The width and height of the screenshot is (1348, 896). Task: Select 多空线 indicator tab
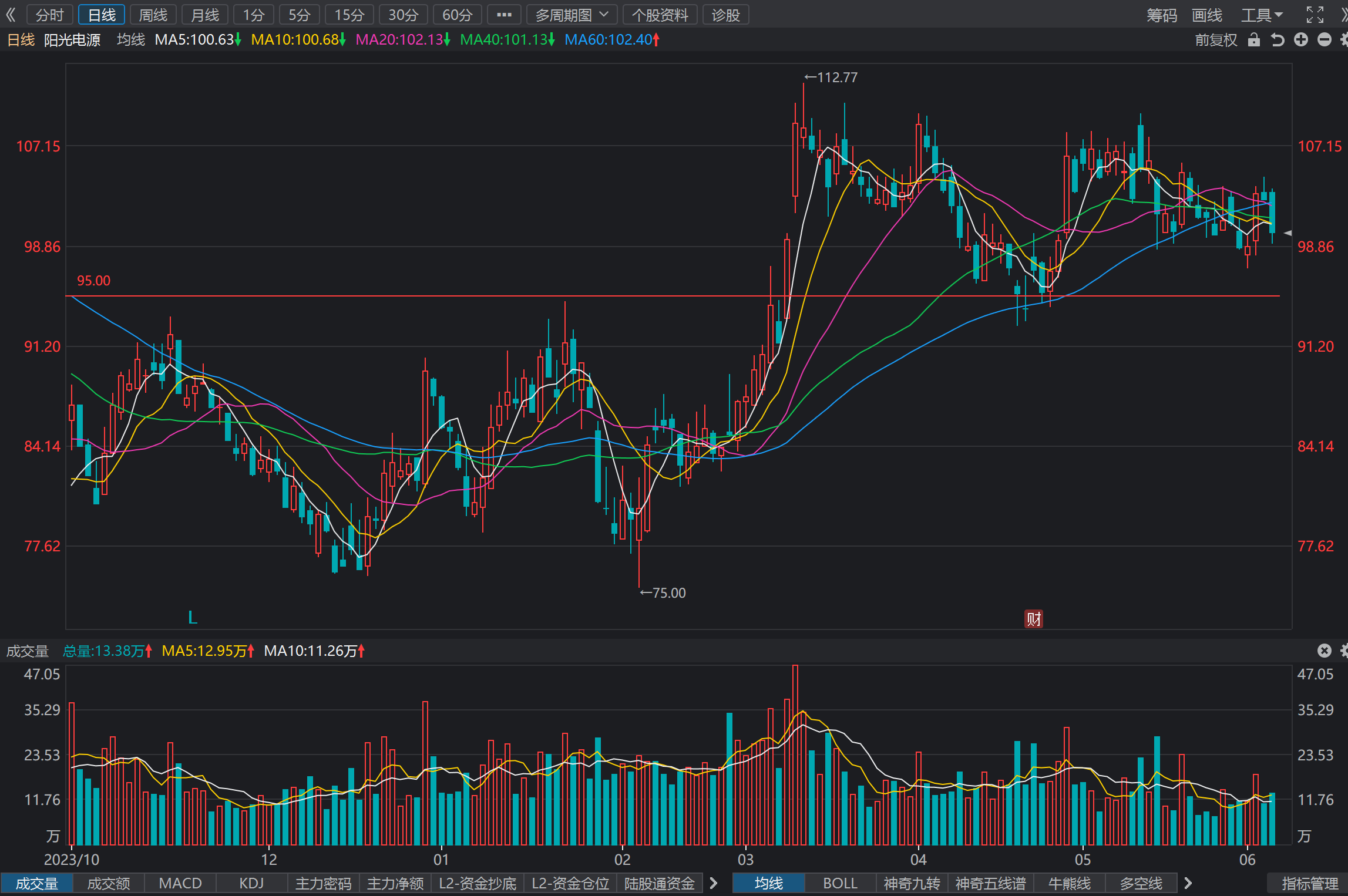(1141, 884)
